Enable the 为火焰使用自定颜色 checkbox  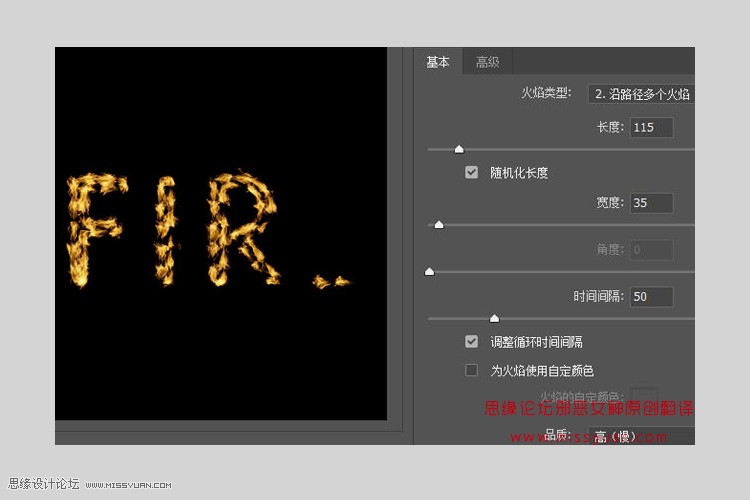click(x=471, y=370)
